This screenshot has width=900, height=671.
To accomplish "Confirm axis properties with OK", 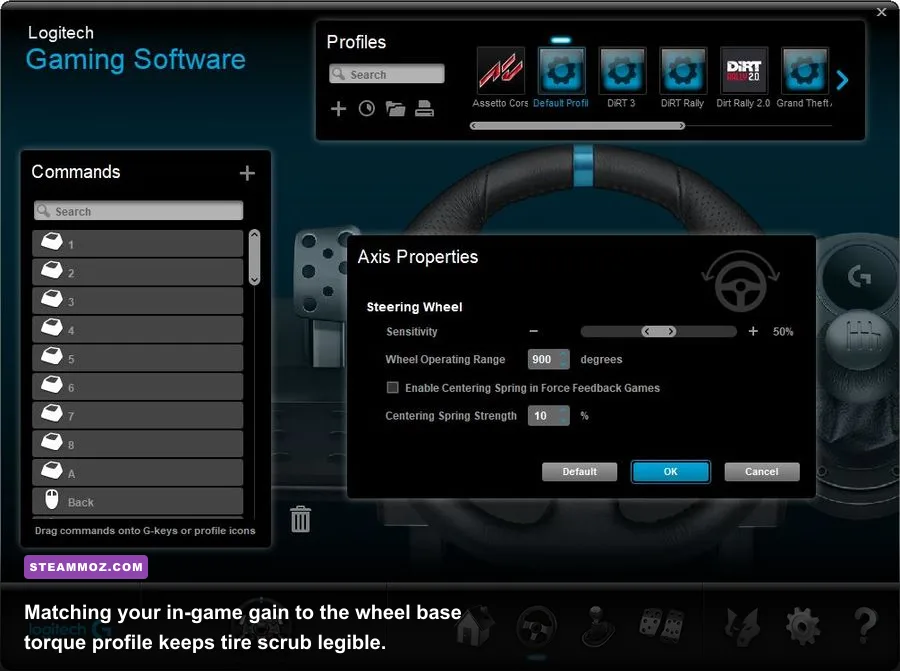I will tap(670, 472).
